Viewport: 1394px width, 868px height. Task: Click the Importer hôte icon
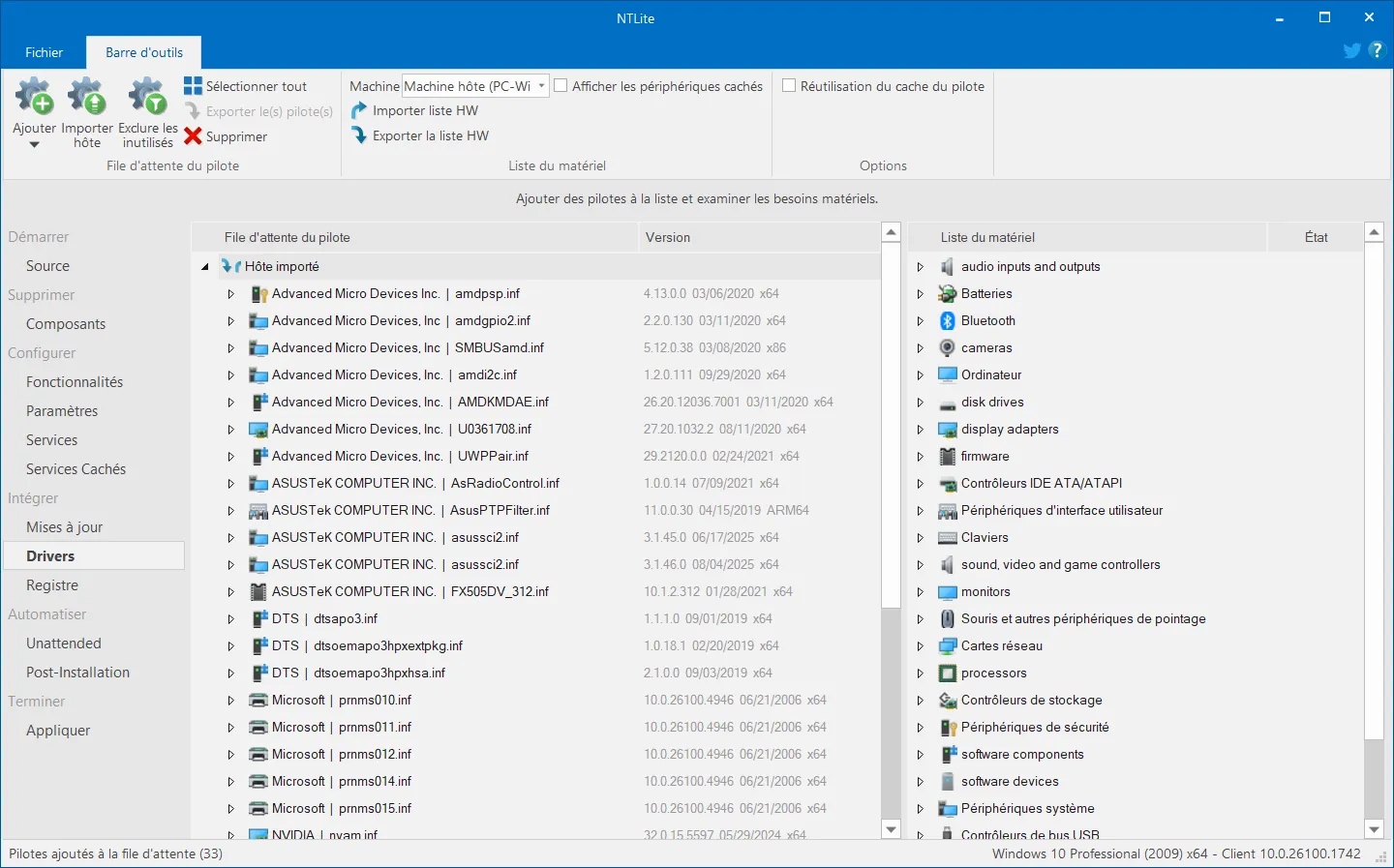pos(86,97)
